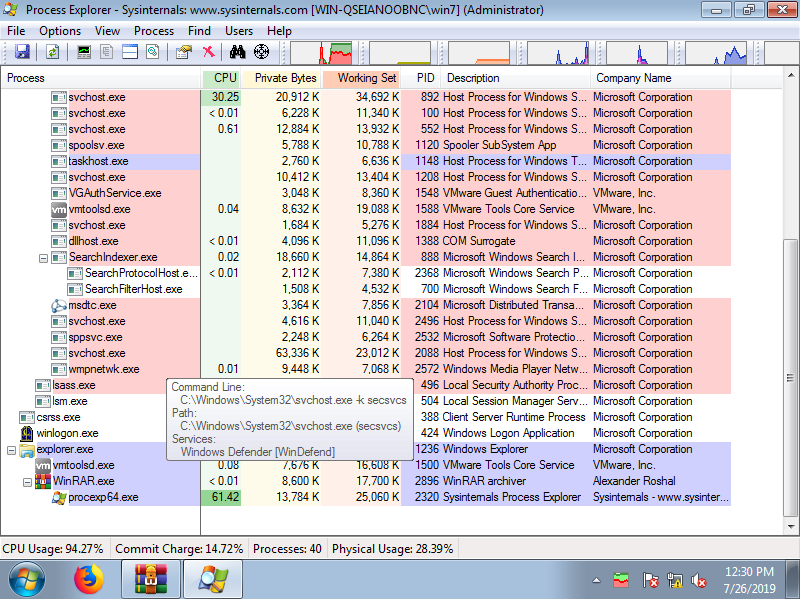
Task: Open the Users menu
Action: coord(239,31)
